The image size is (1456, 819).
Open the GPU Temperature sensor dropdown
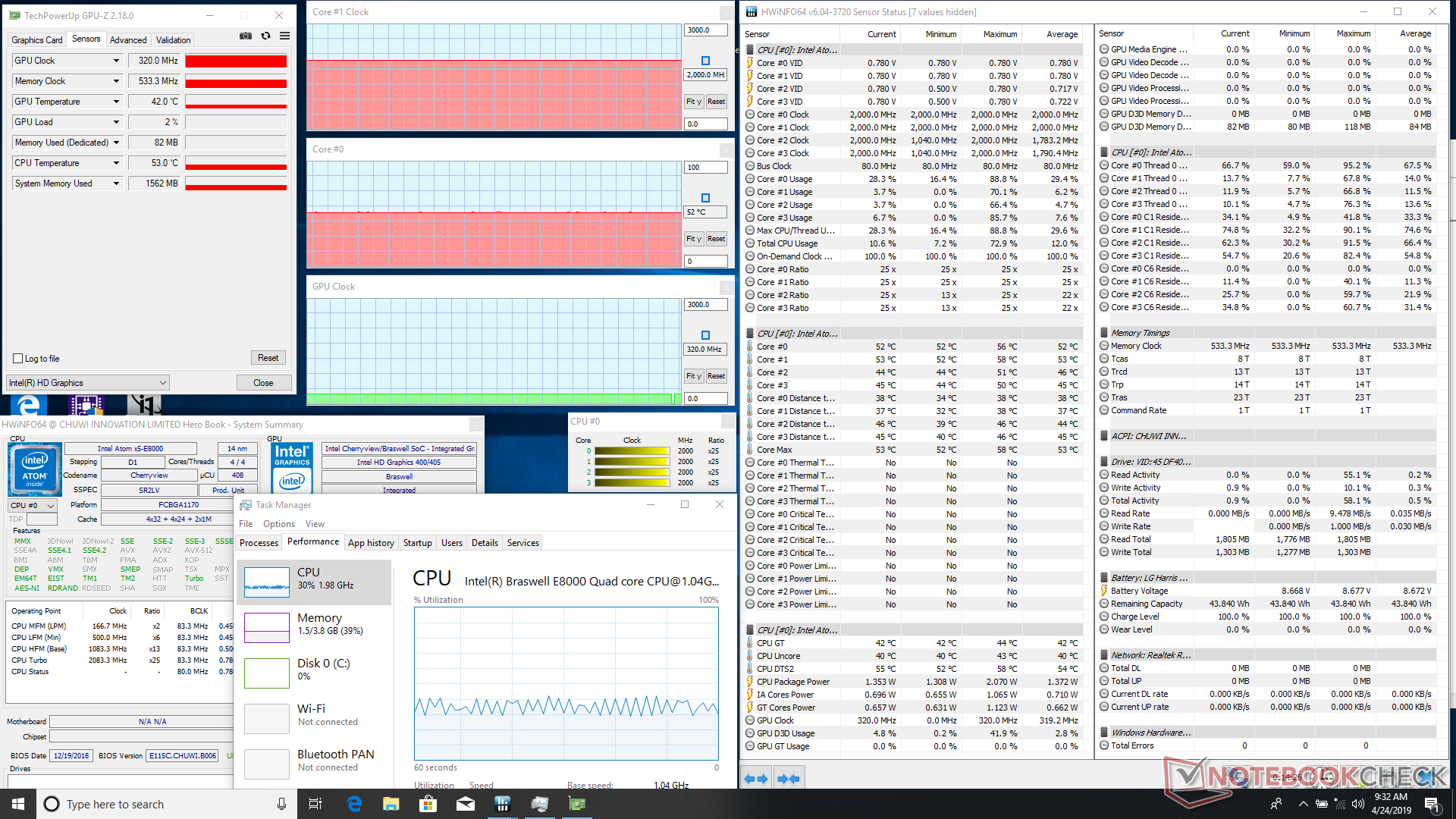[116, 102]
